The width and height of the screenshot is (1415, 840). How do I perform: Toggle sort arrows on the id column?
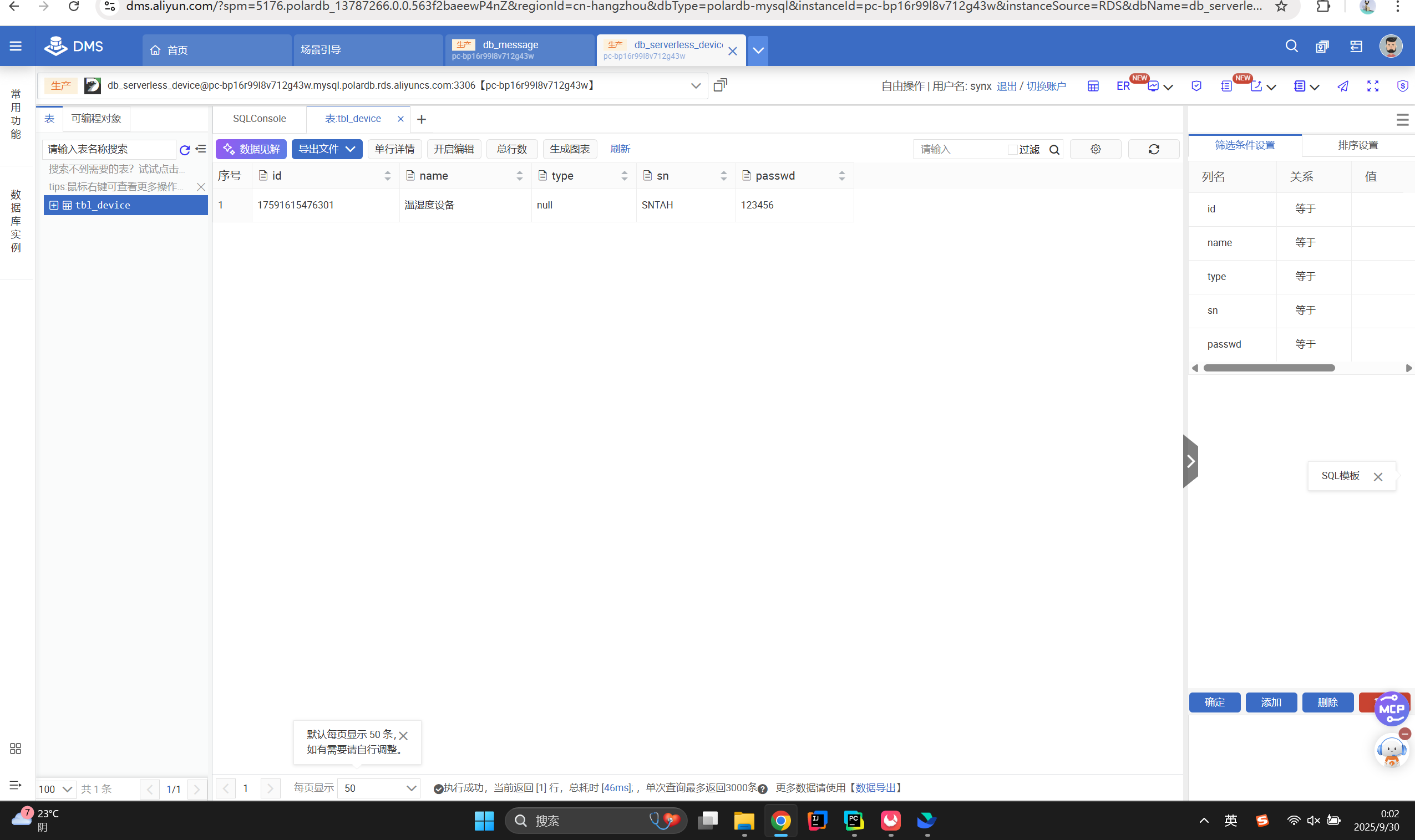387,176
